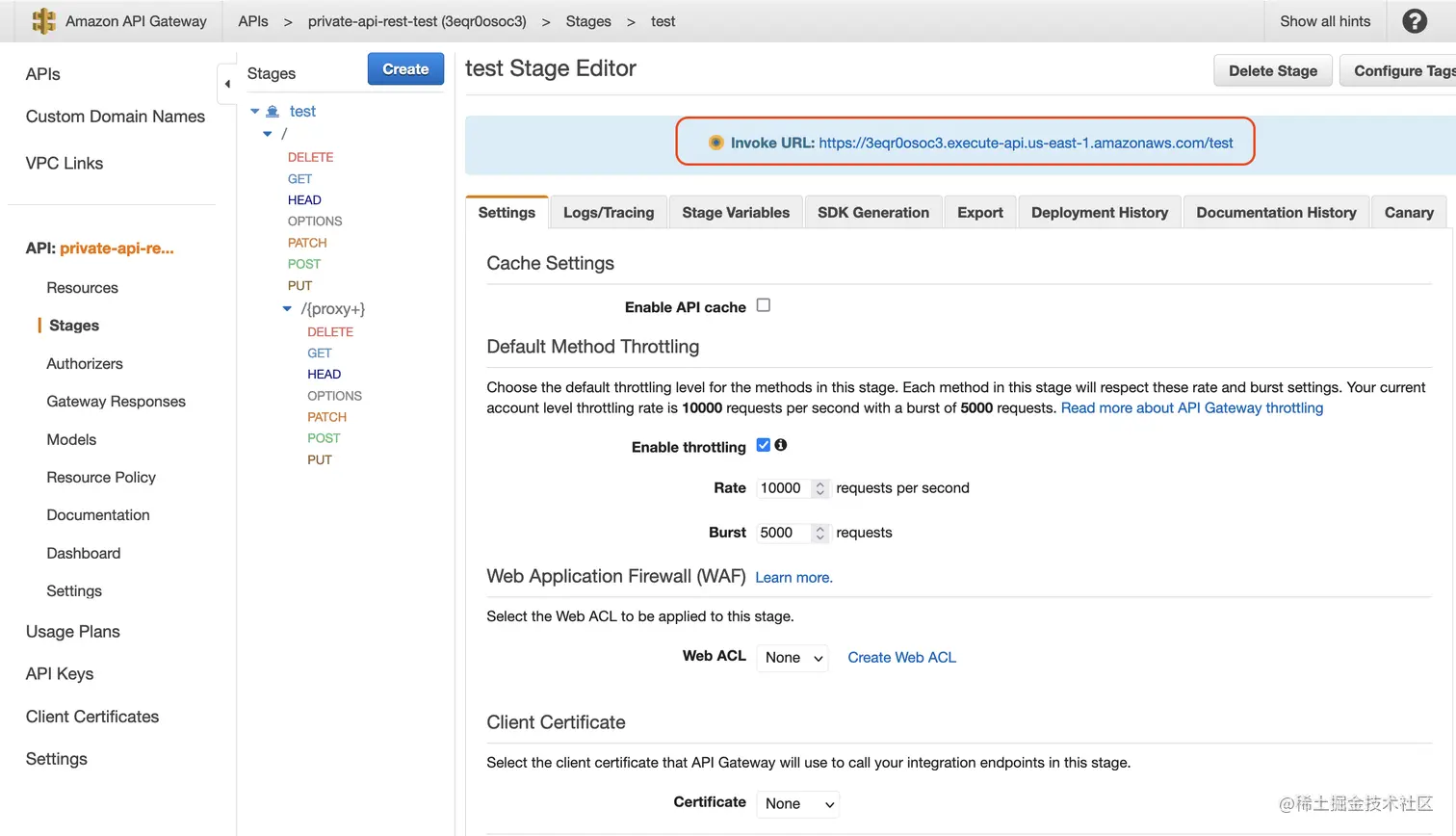
Task: Click the orange Invoke URL indicator icon
Action: click(x=715, y=143)
